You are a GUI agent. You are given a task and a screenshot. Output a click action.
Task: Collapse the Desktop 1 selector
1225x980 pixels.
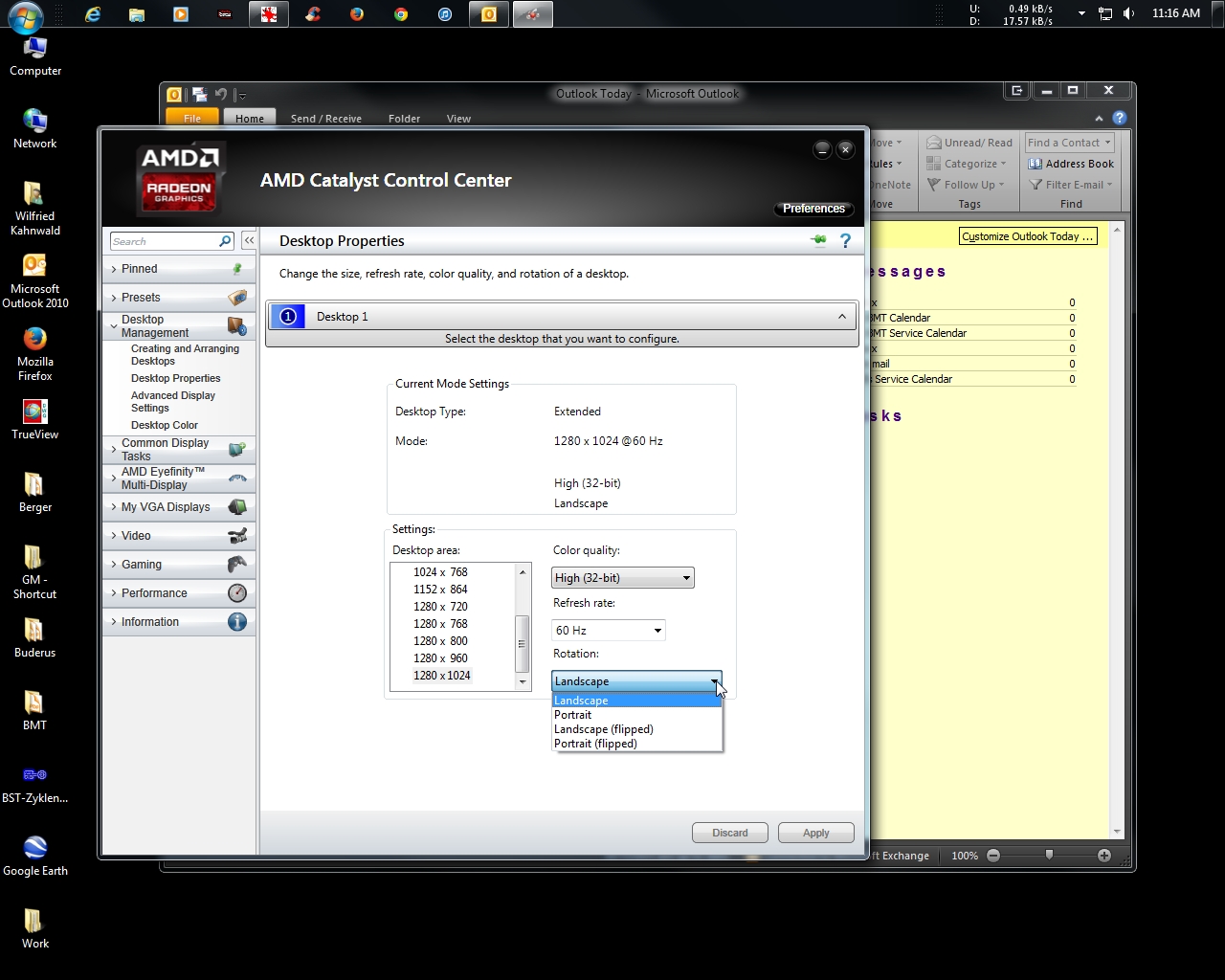pyautogui.click(x=842, y=317)
